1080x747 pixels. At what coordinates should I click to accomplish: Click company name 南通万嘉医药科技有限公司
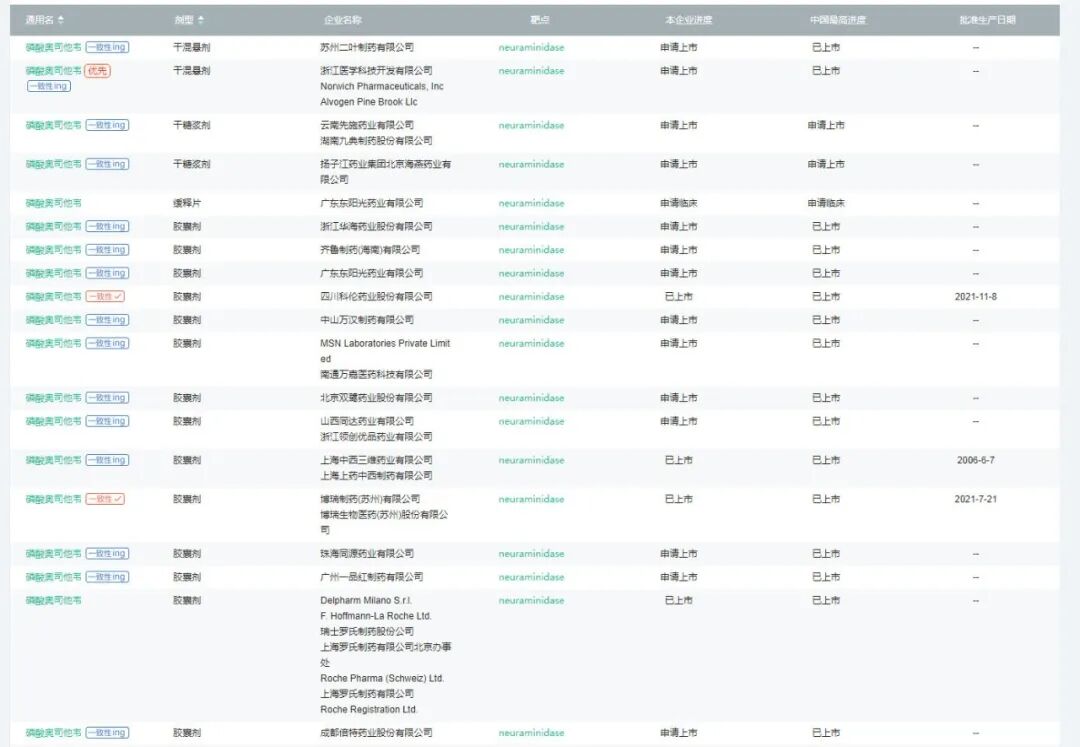click(x=376, y=375)
